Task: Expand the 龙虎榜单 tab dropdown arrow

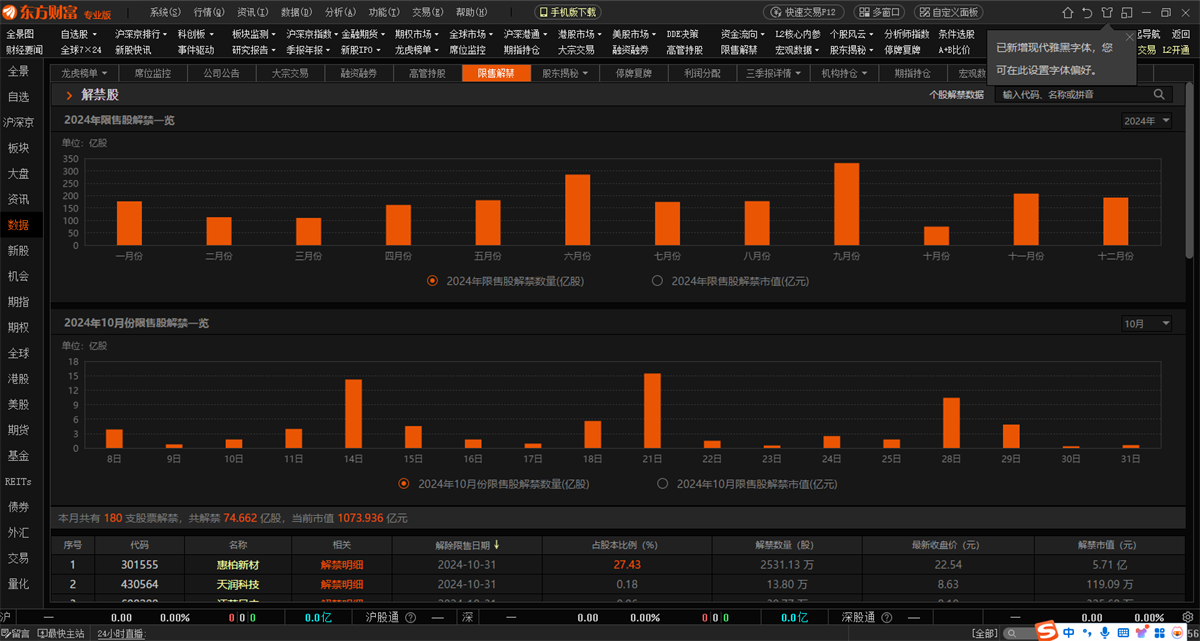Action: [105, 73]
